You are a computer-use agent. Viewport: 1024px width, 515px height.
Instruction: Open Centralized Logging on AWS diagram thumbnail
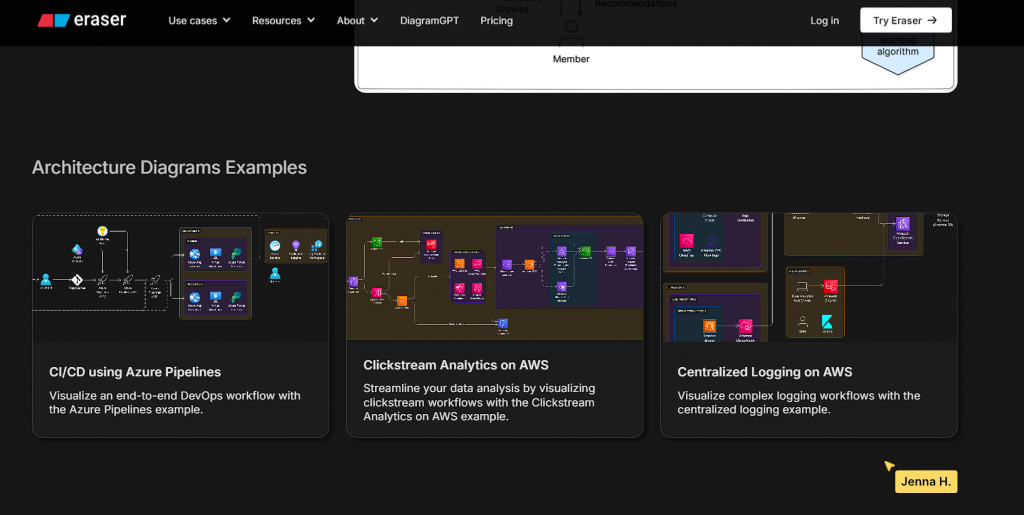[808, 277]
